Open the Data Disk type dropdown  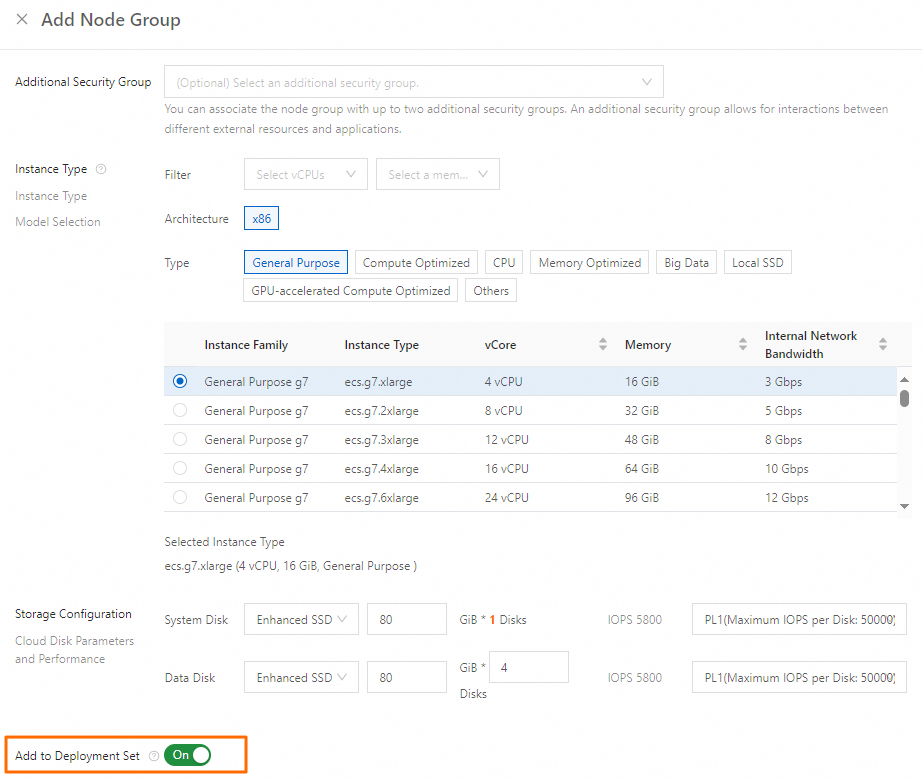(x=301, y=677)
